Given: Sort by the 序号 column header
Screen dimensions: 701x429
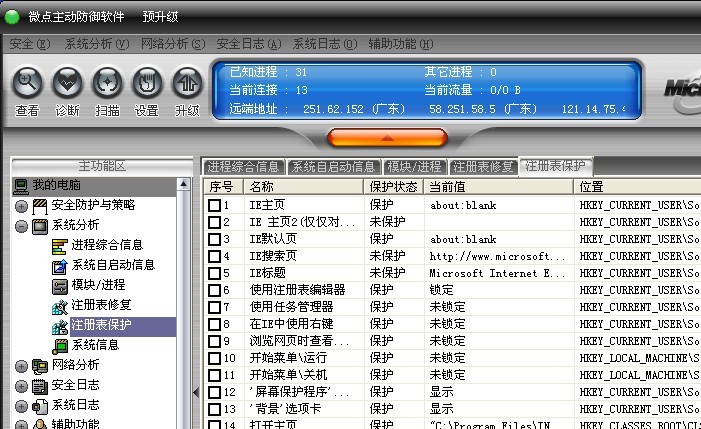Looking at the screenshot, I should click(x=224, y=186).
